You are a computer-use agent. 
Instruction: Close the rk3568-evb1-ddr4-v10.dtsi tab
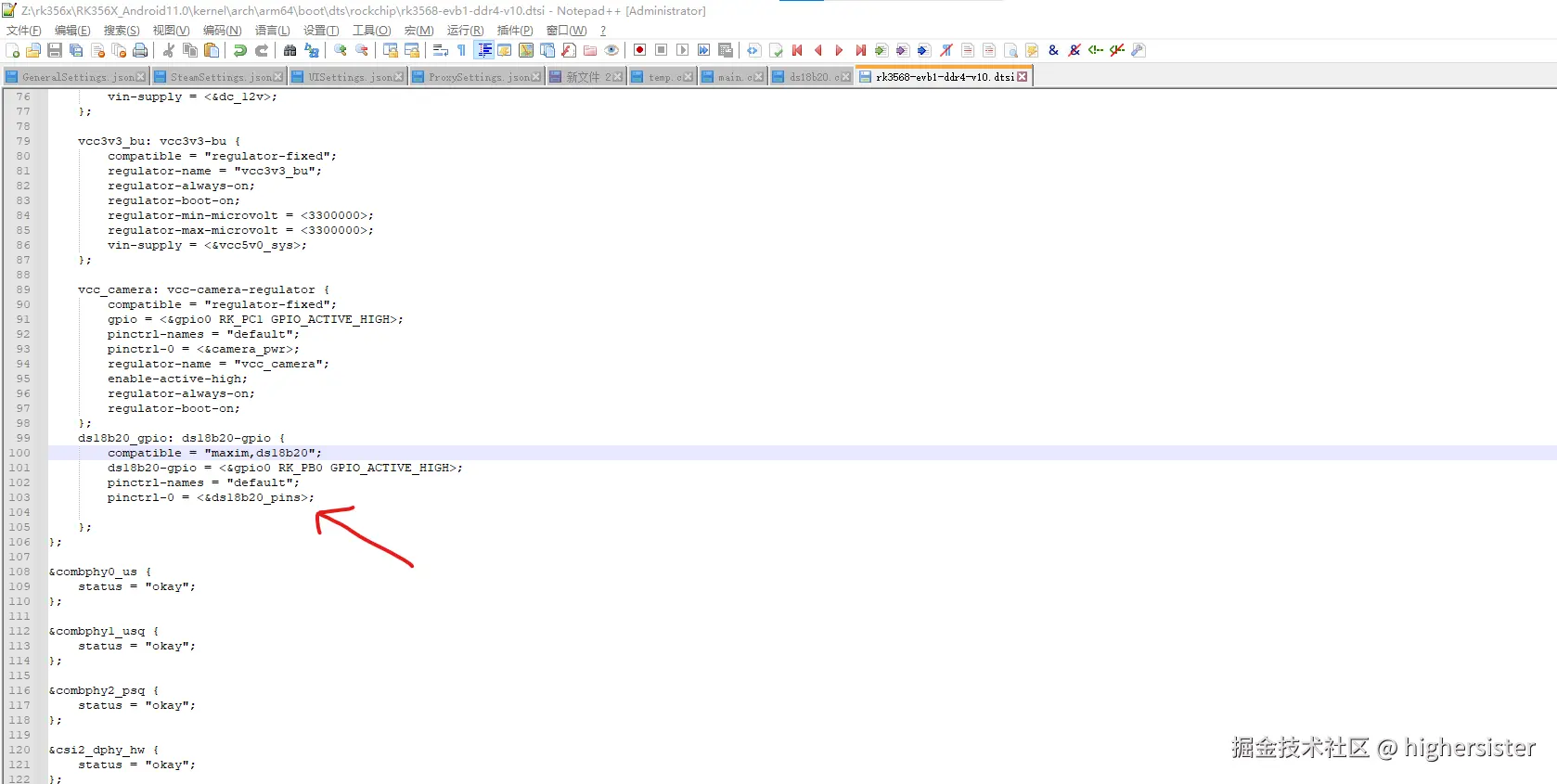pyautogui.click(x=1023, y=77)
